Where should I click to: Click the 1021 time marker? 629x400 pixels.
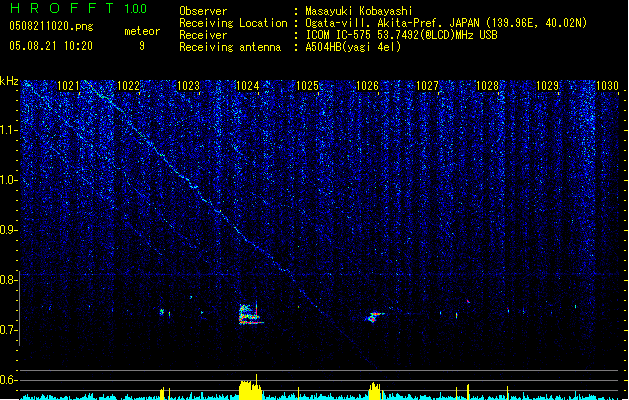(68, 86)
